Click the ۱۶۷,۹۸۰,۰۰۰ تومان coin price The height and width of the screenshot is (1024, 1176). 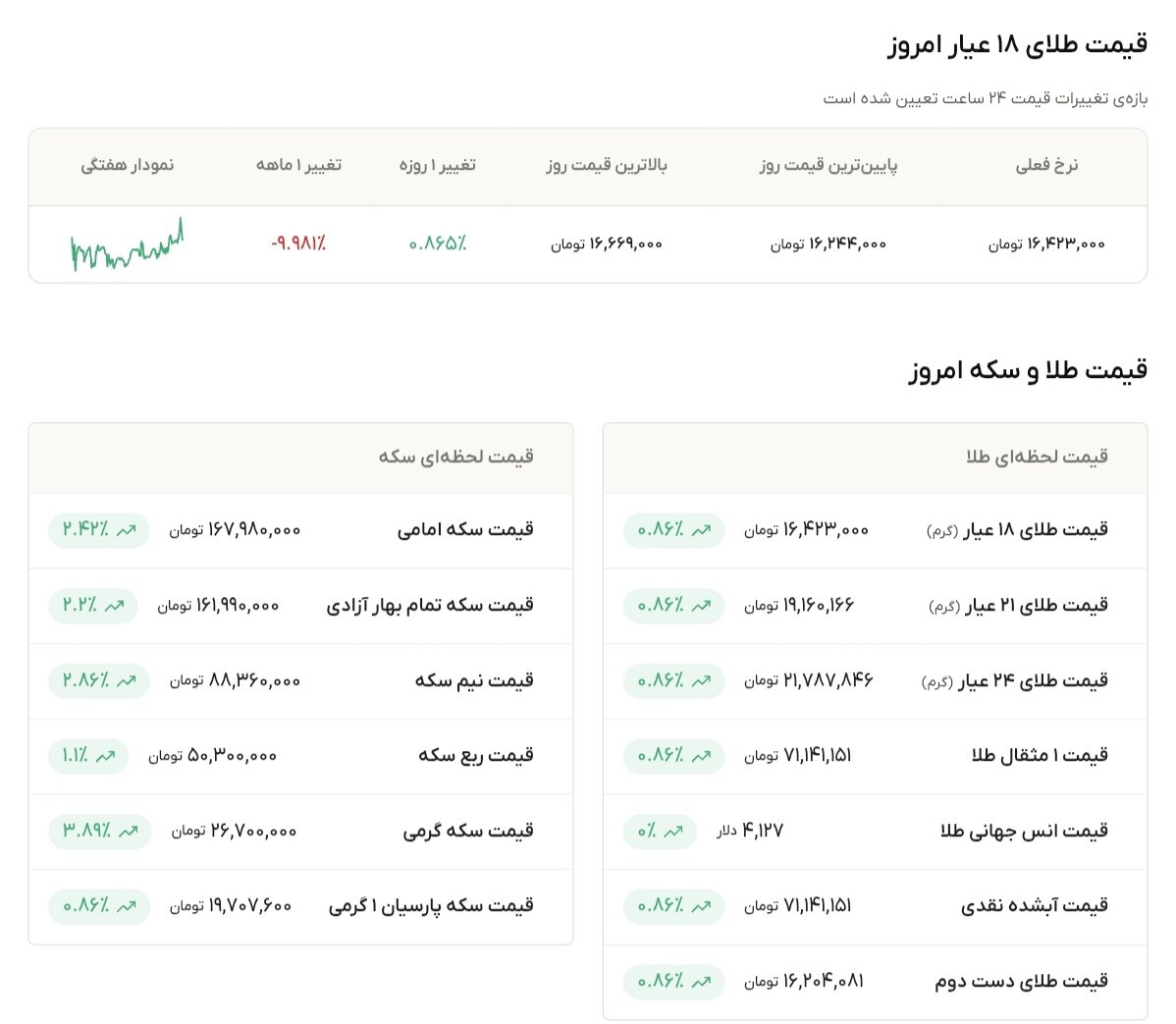(235, 530)
